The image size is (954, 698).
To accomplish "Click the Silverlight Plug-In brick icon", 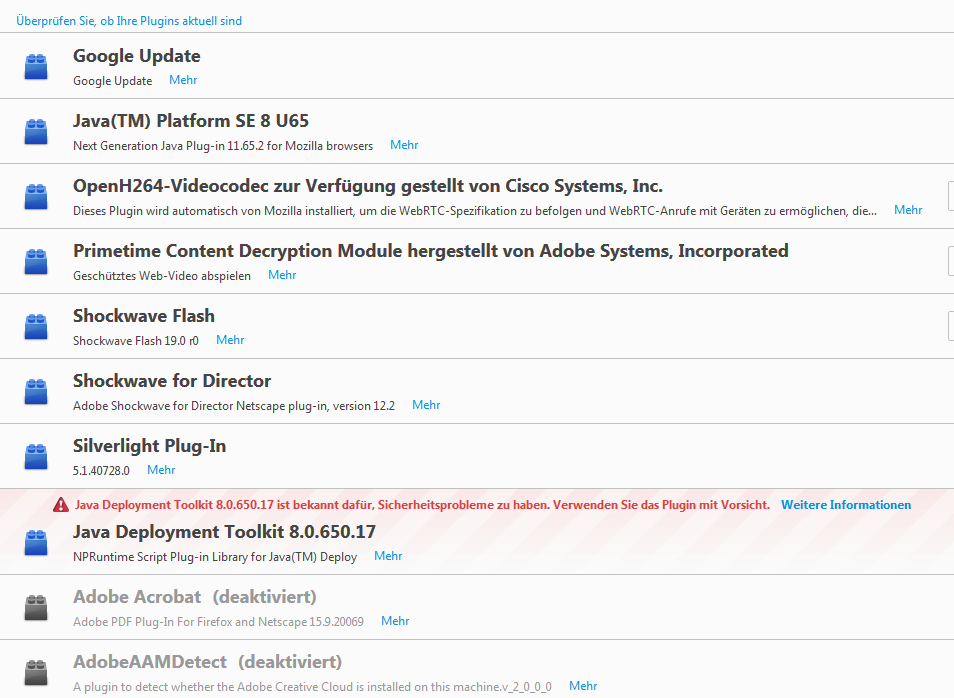I will (36, 457).
